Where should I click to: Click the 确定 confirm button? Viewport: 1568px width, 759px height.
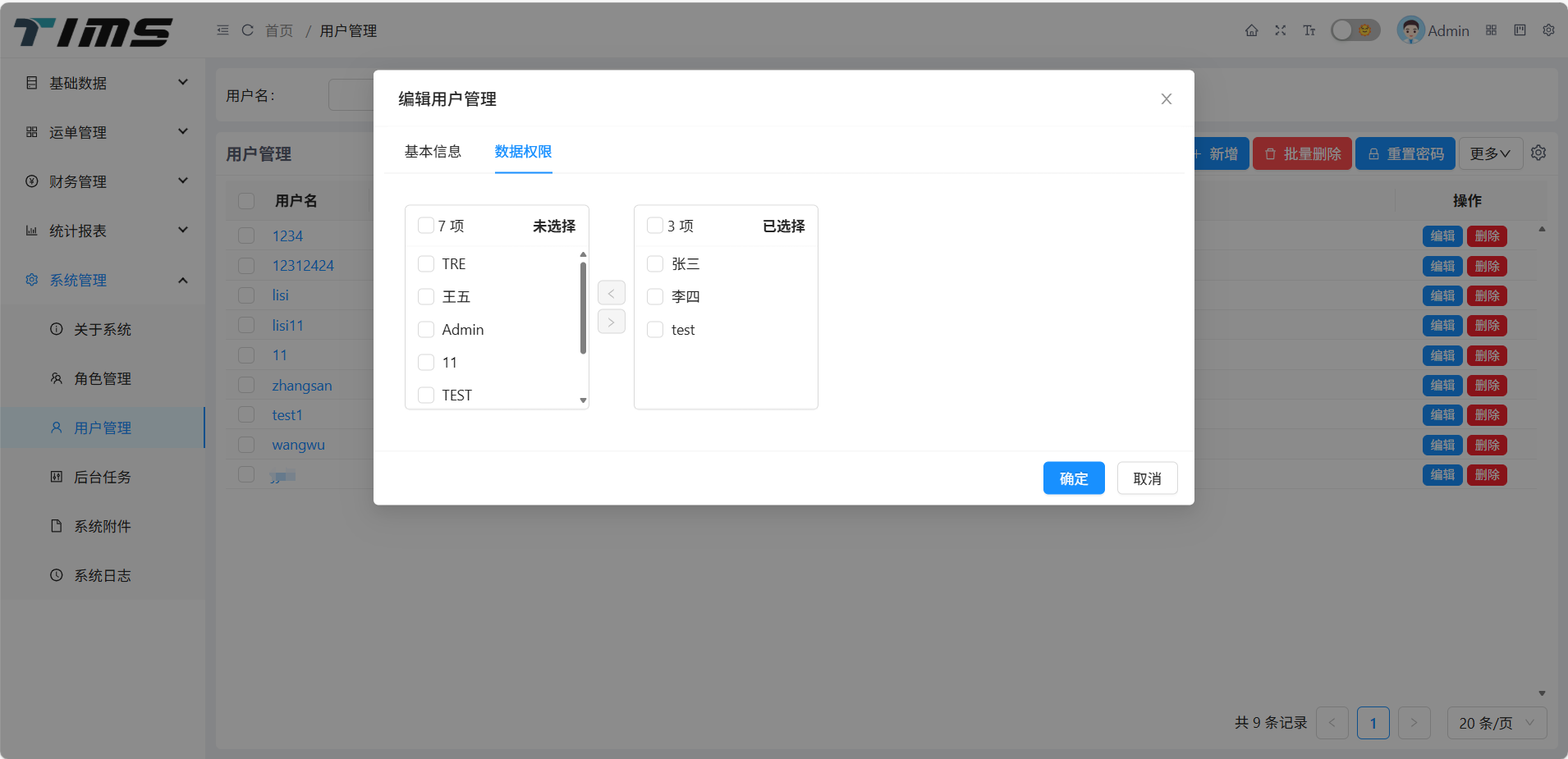pos(1073,478)
